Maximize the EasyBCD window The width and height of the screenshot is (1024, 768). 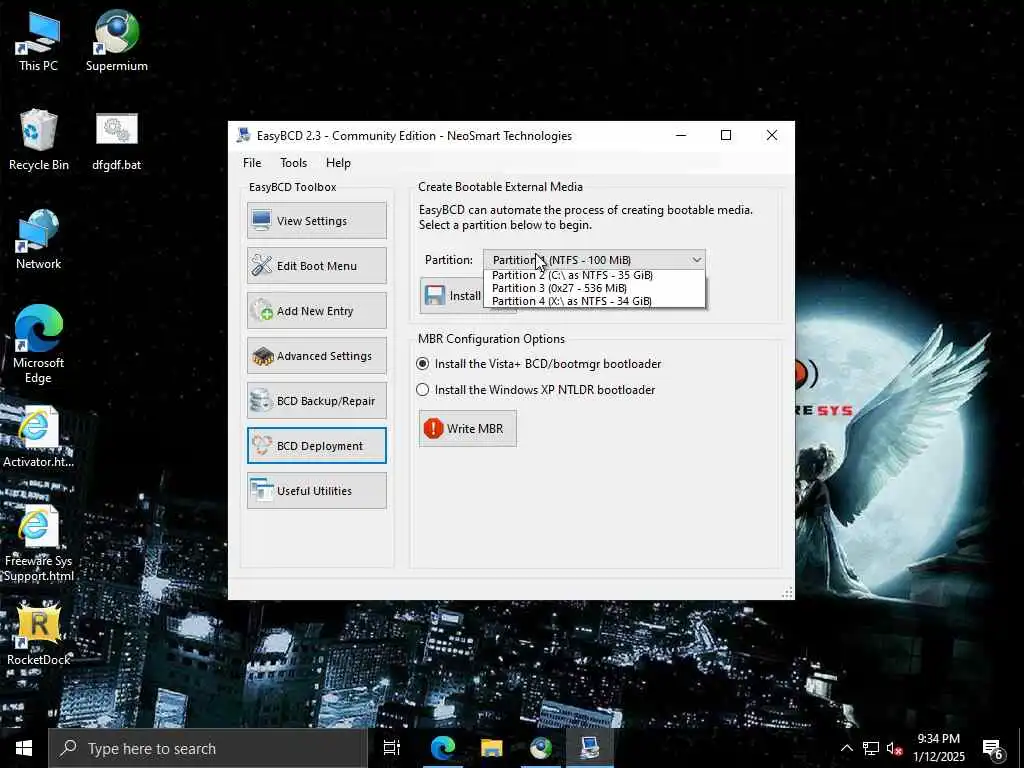[x=726, y=135]
